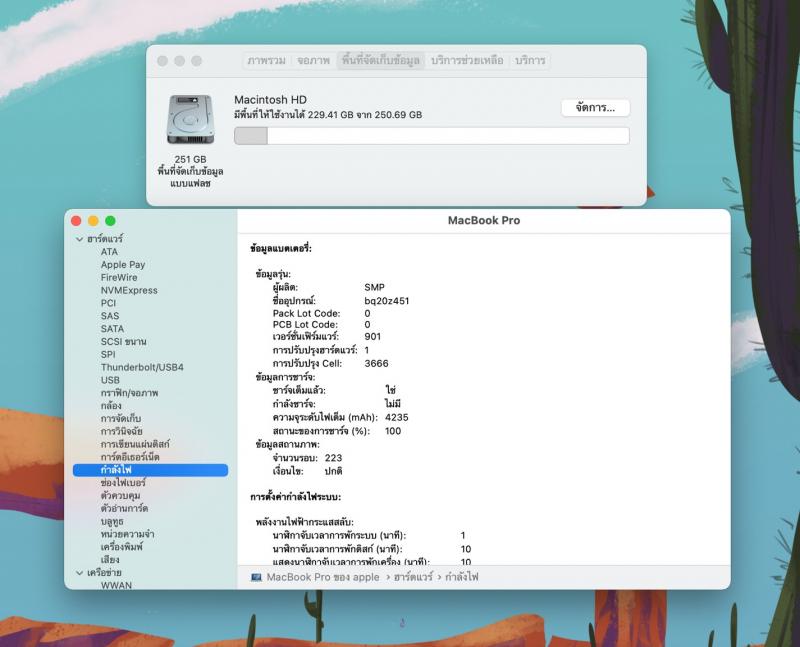Click the cycle count value 223
Screen dimensions: 800x647
(333, 458)
